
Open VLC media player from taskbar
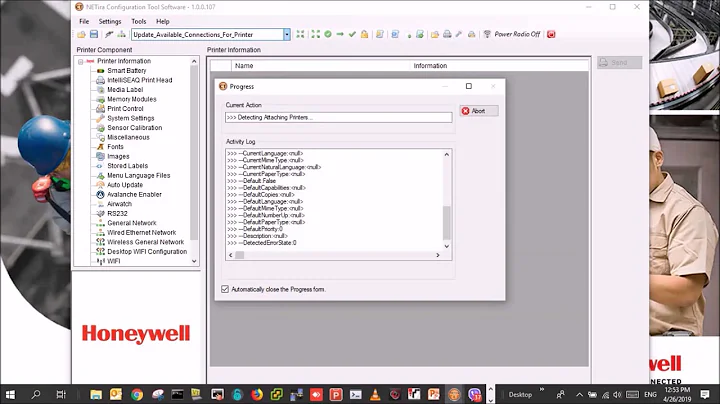(x=375, y=394)
